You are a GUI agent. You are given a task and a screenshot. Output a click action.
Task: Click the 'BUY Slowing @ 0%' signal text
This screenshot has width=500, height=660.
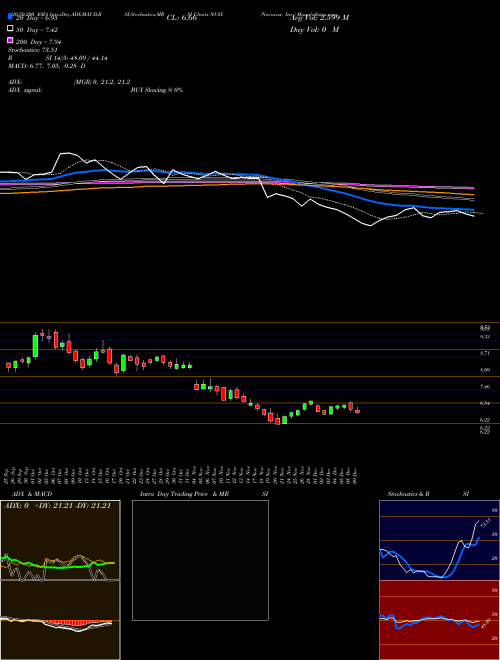[156, 90]
